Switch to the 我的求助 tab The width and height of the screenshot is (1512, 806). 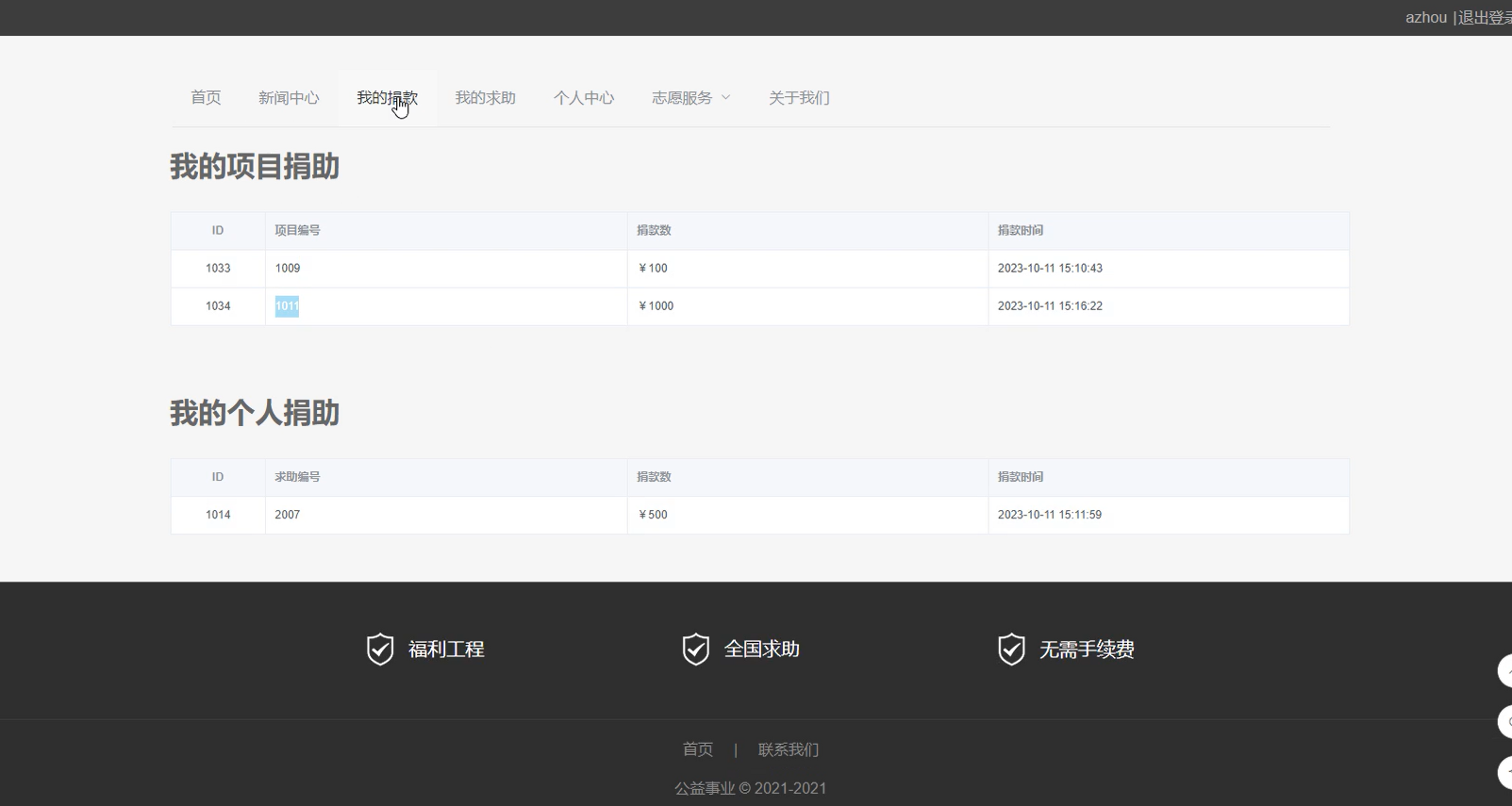[x=485, y=98]
